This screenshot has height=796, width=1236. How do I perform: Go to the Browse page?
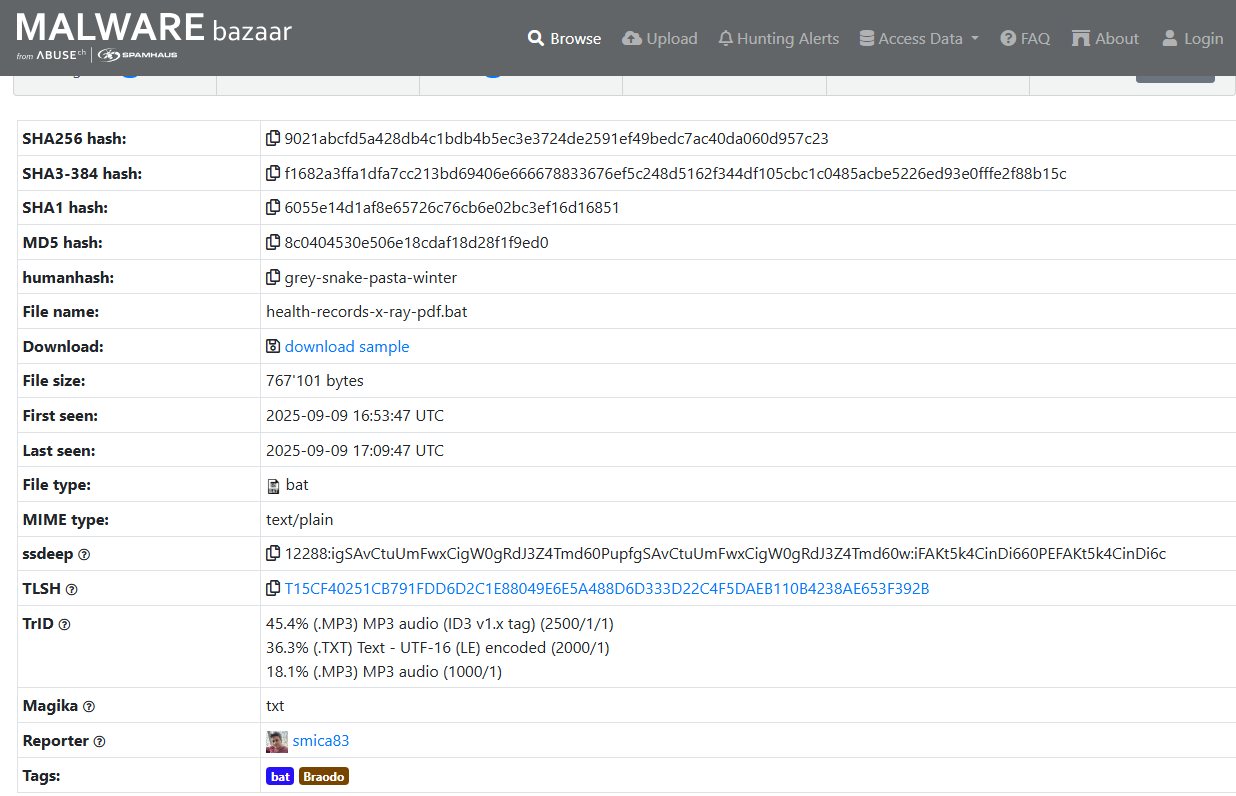565,38
